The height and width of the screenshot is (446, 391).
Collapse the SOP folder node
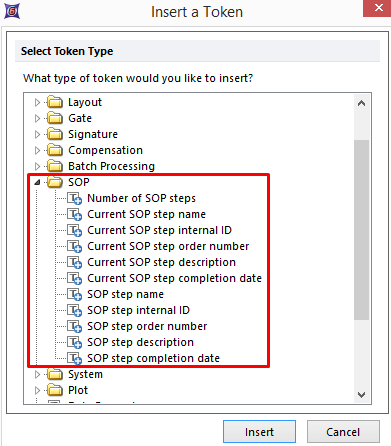pyautogui.click(x=37, y=182)
